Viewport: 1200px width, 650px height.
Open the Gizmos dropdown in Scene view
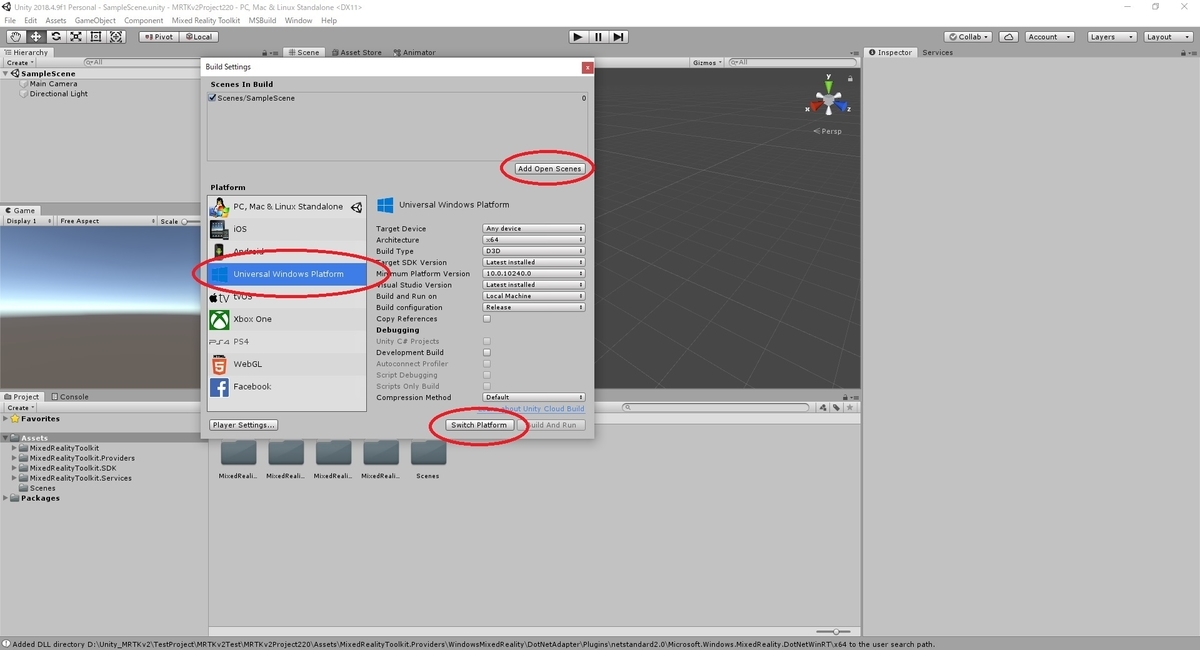tap(707, 62)
